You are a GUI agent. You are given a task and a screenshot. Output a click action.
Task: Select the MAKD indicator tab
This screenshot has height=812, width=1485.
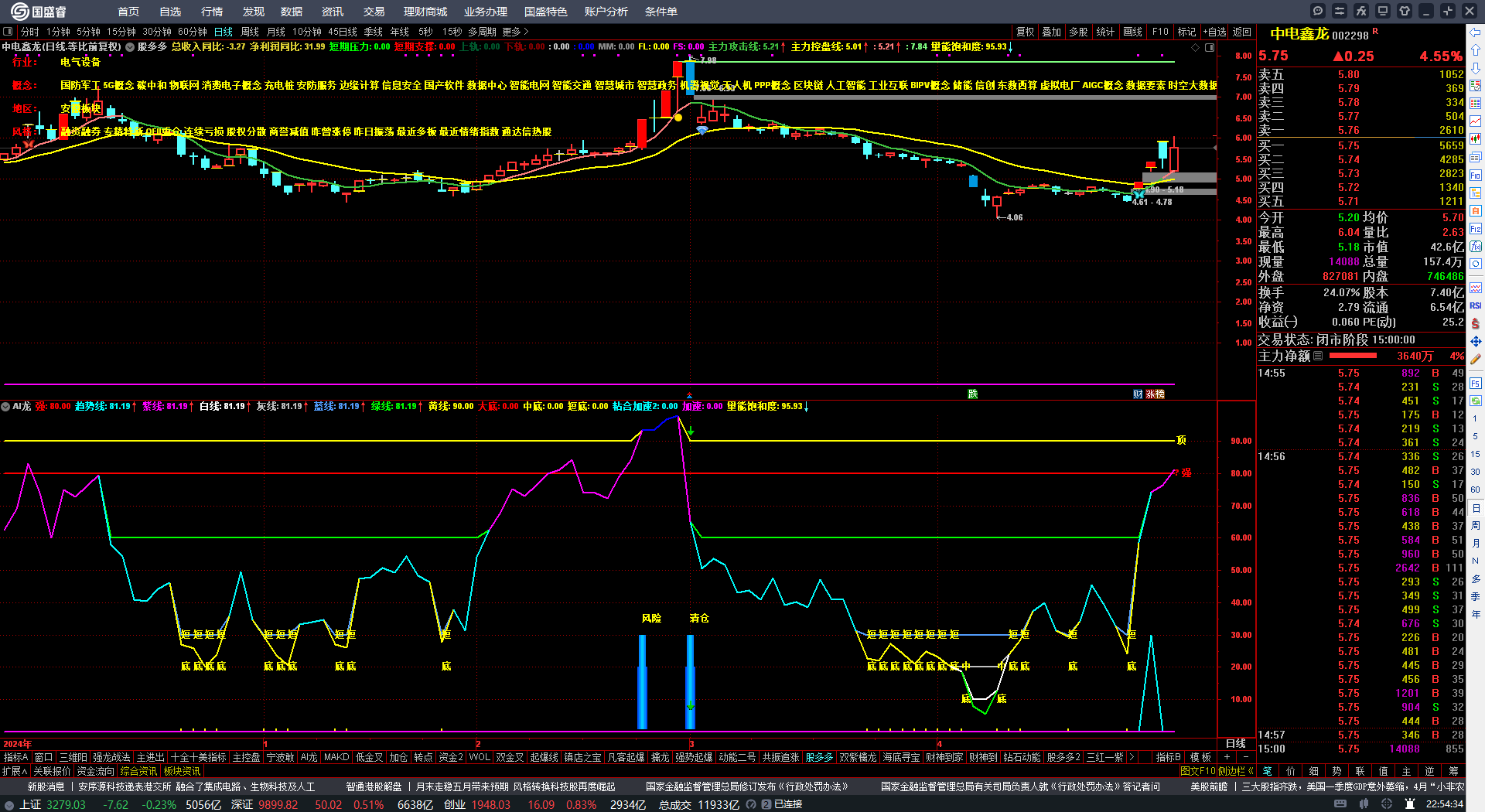pos(336,757)
